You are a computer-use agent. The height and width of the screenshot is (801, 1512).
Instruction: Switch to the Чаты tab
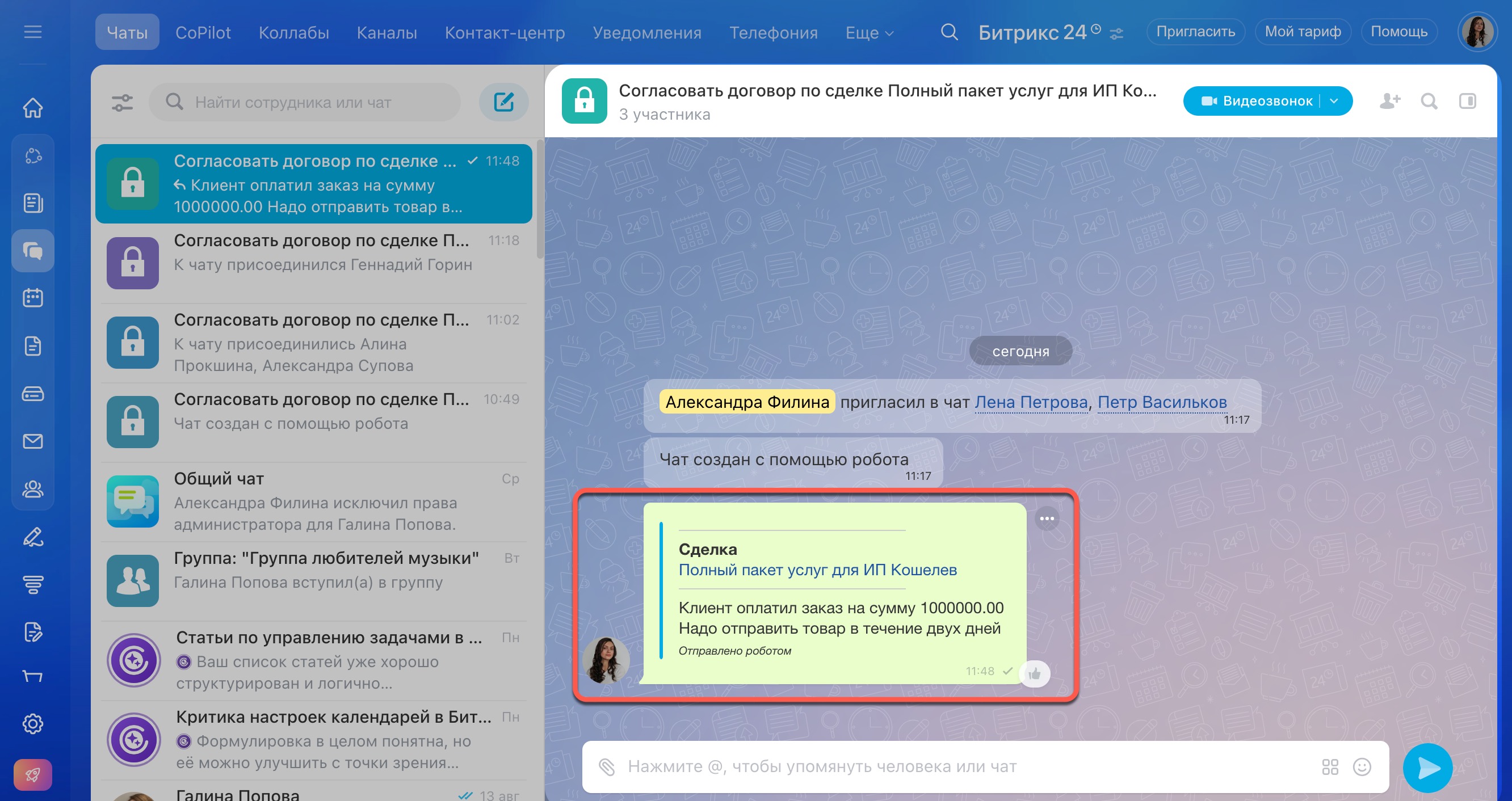pyautogui.click(x=127, y=32)
